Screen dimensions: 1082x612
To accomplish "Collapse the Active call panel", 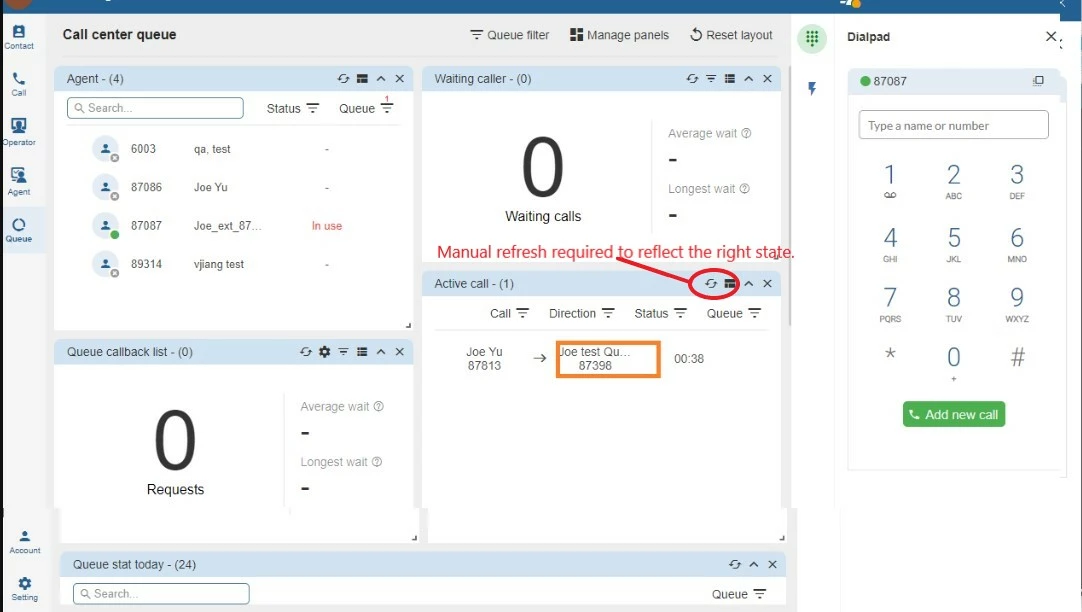I will click(x=749, y=284).
